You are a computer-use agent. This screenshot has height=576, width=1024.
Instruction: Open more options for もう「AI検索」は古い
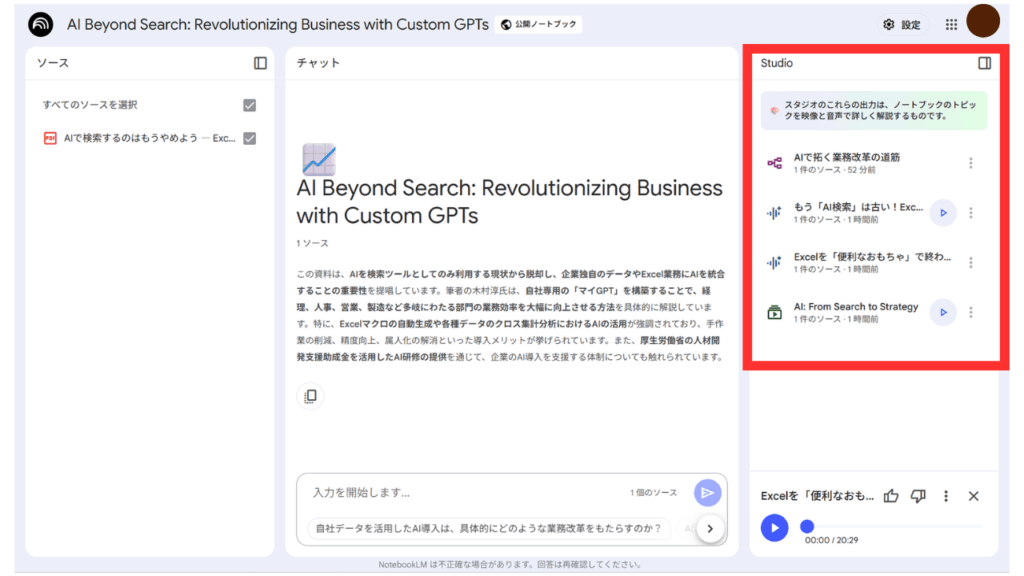971,213
